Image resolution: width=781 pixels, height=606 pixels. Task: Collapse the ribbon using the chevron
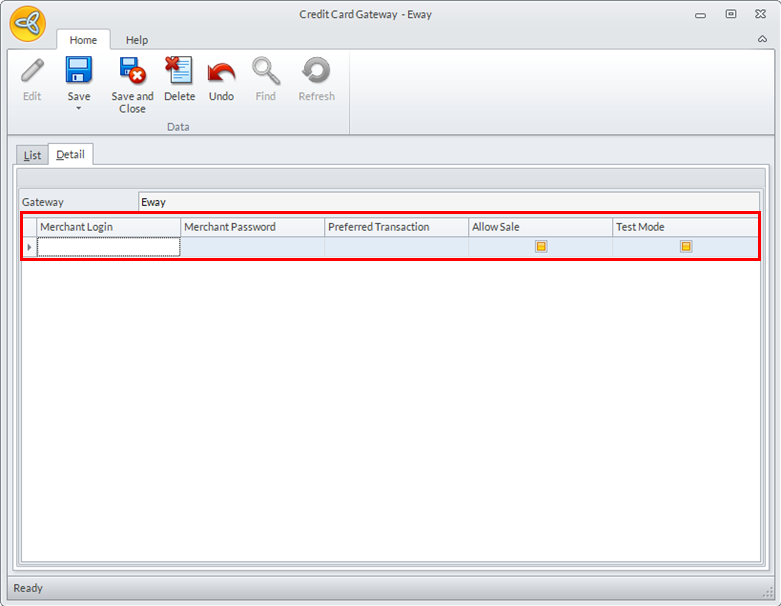click(x=763, y=39)
